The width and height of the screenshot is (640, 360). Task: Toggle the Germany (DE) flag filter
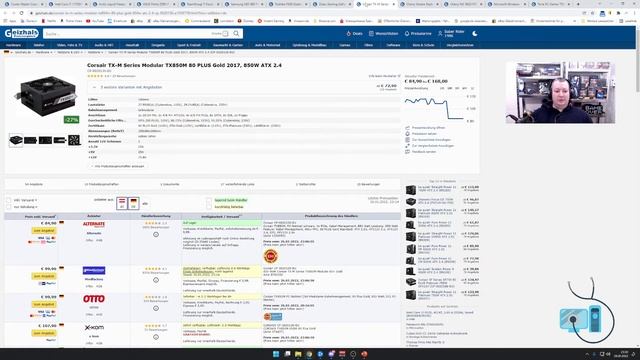tap(133, 203)
